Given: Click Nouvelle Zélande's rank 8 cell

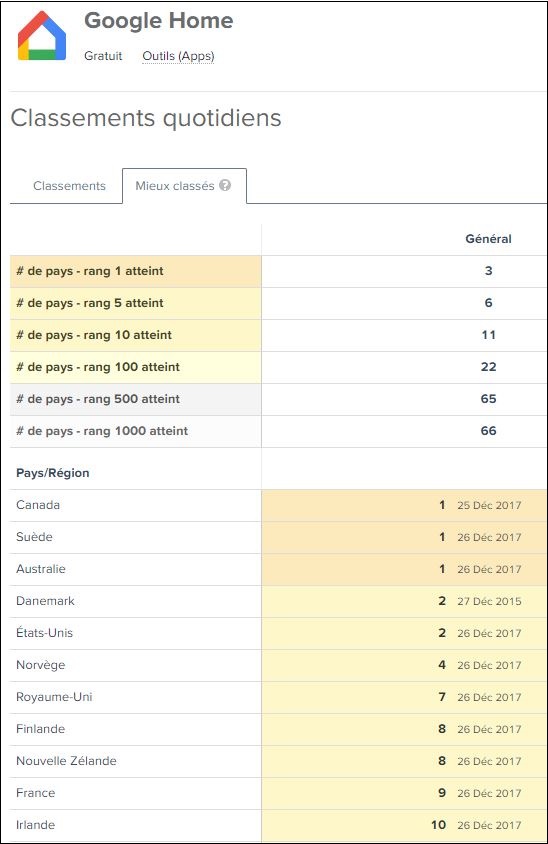Looking at the screenshot, I should tap(404, 761).
